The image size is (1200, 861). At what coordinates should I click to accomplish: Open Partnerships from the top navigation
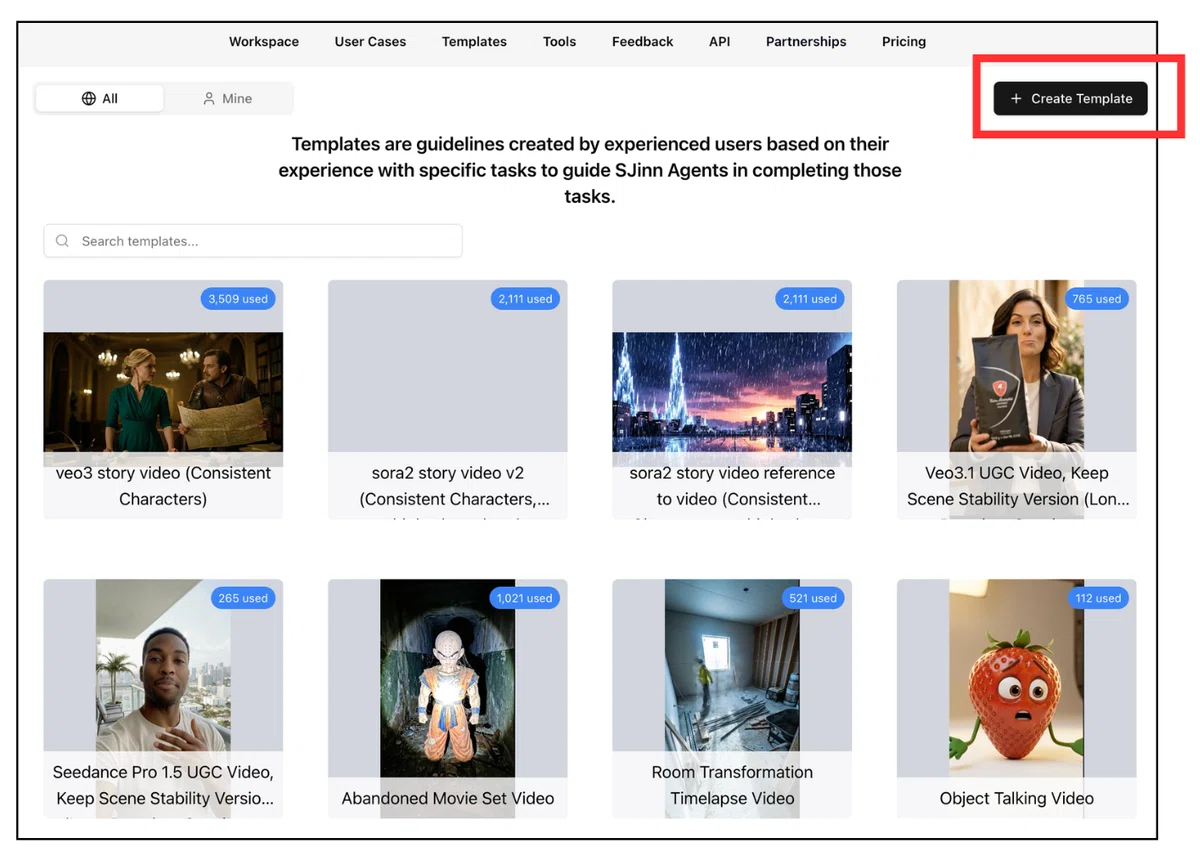click(x=806, y=42)
